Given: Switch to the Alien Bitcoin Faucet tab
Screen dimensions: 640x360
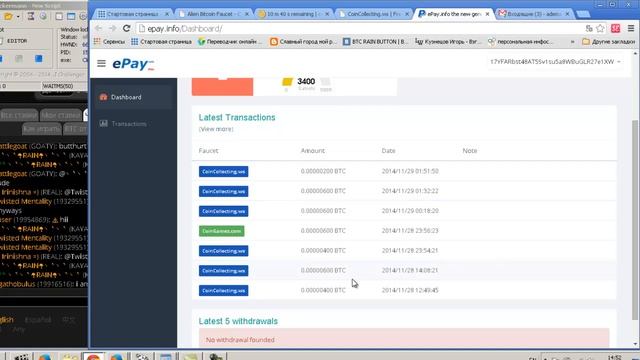Looking at the screenshot, I should click(x=214, y=14).
